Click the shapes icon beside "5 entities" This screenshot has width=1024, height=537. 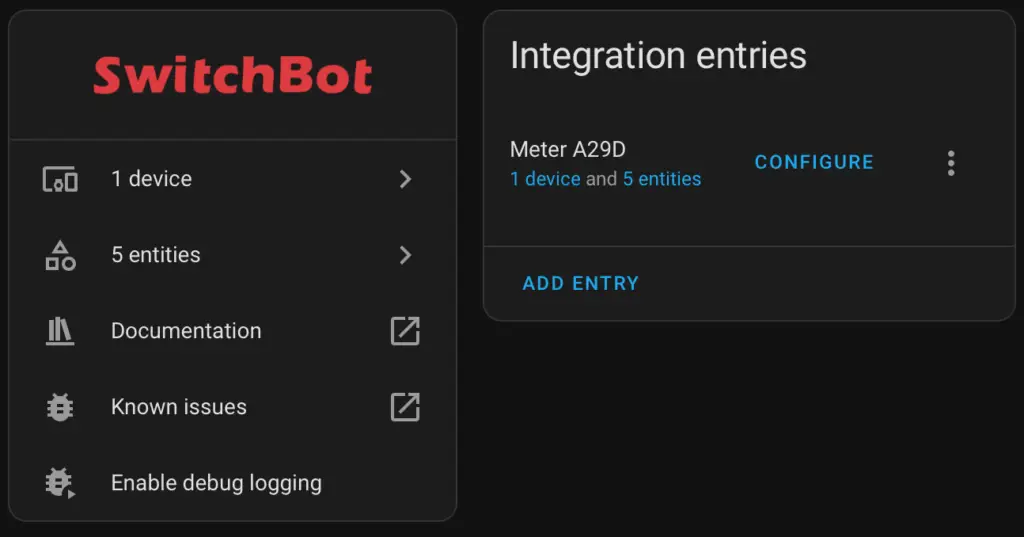(60, 256)
